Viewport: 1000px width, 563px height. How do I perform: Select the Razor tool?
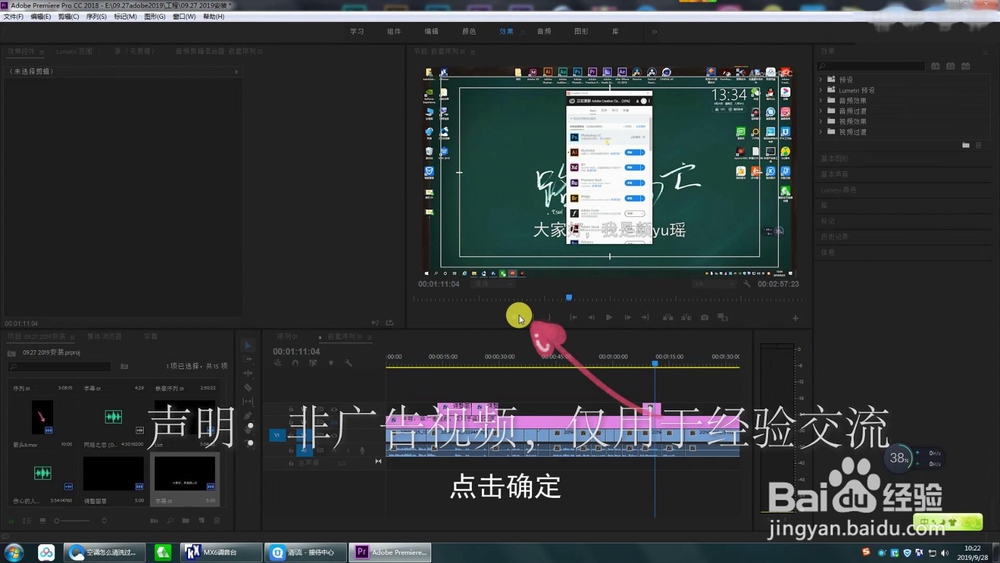coord(248,387)
